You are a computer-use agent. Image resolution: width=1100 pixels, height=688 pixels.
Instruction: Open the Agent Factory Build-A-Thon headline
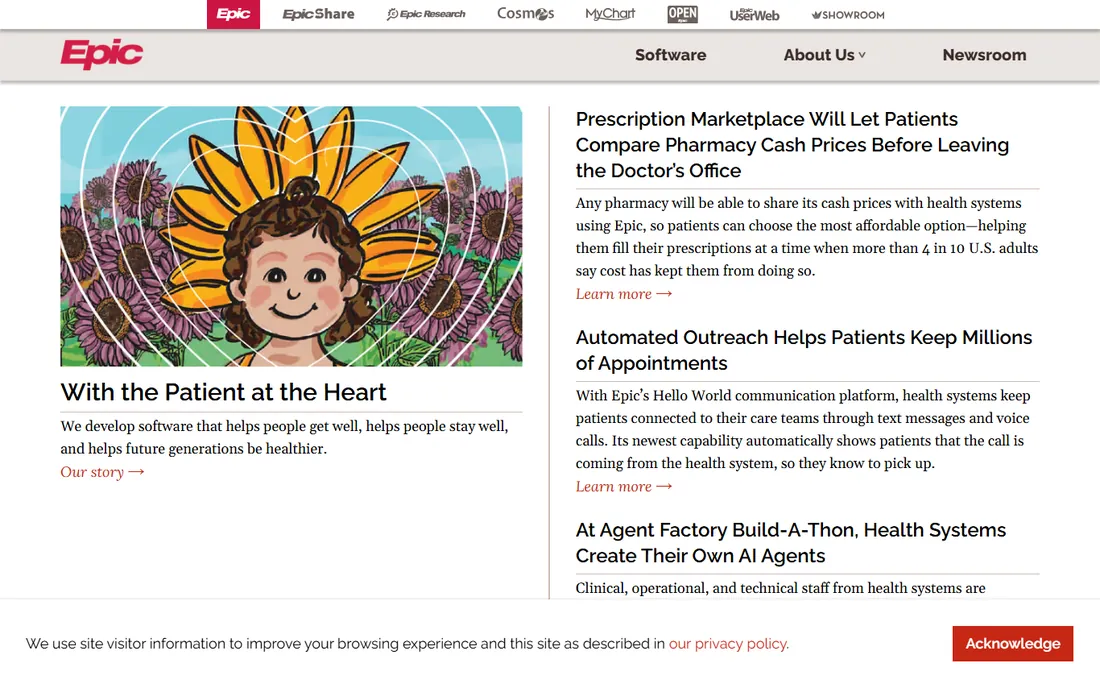pos(791,543)
